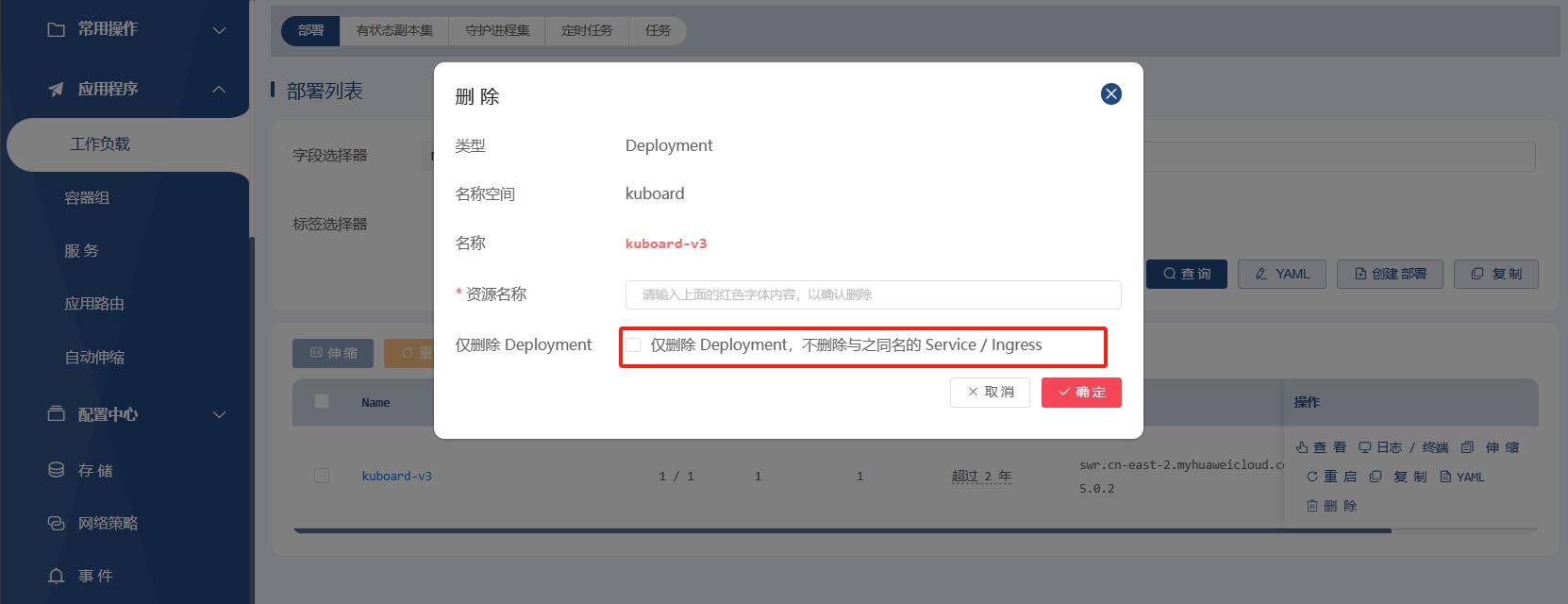
Task: Expand 常用操作 sidebar menu
Action: coord(219,30)
